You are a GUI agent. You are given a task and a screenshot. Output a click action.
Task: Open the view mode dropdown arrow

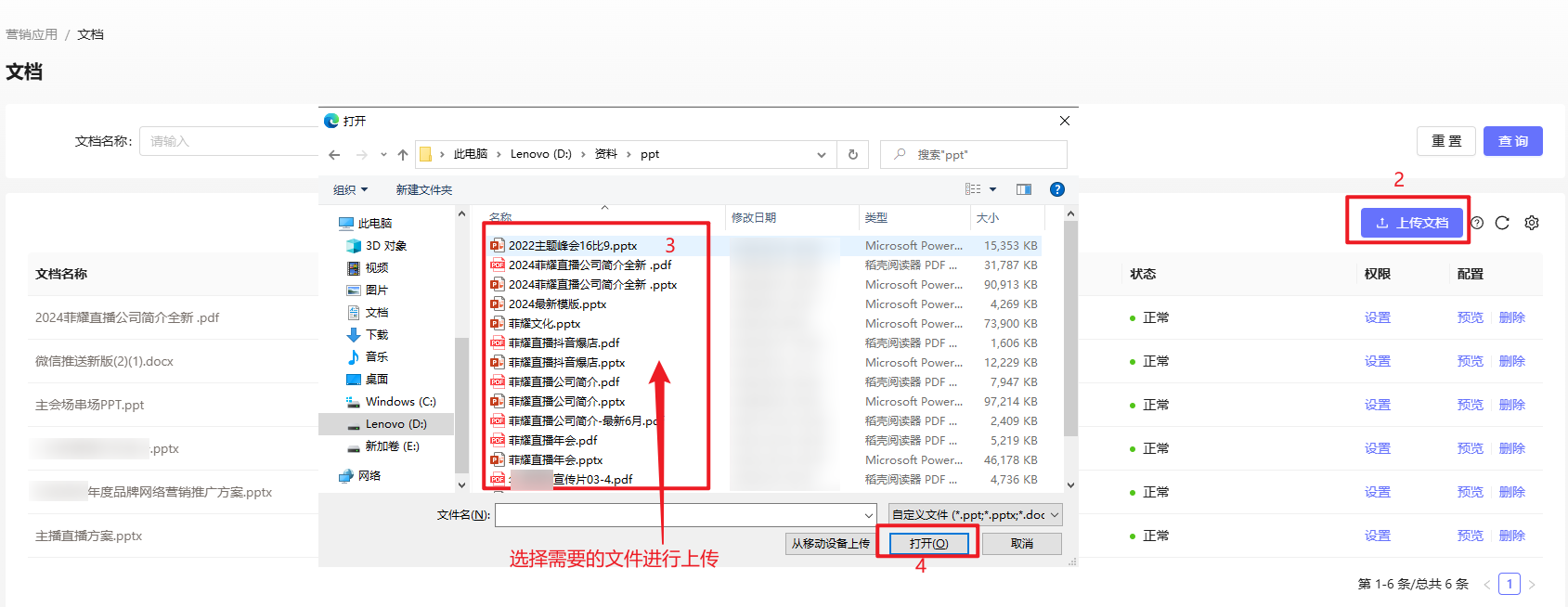click(x=992, y=189)
